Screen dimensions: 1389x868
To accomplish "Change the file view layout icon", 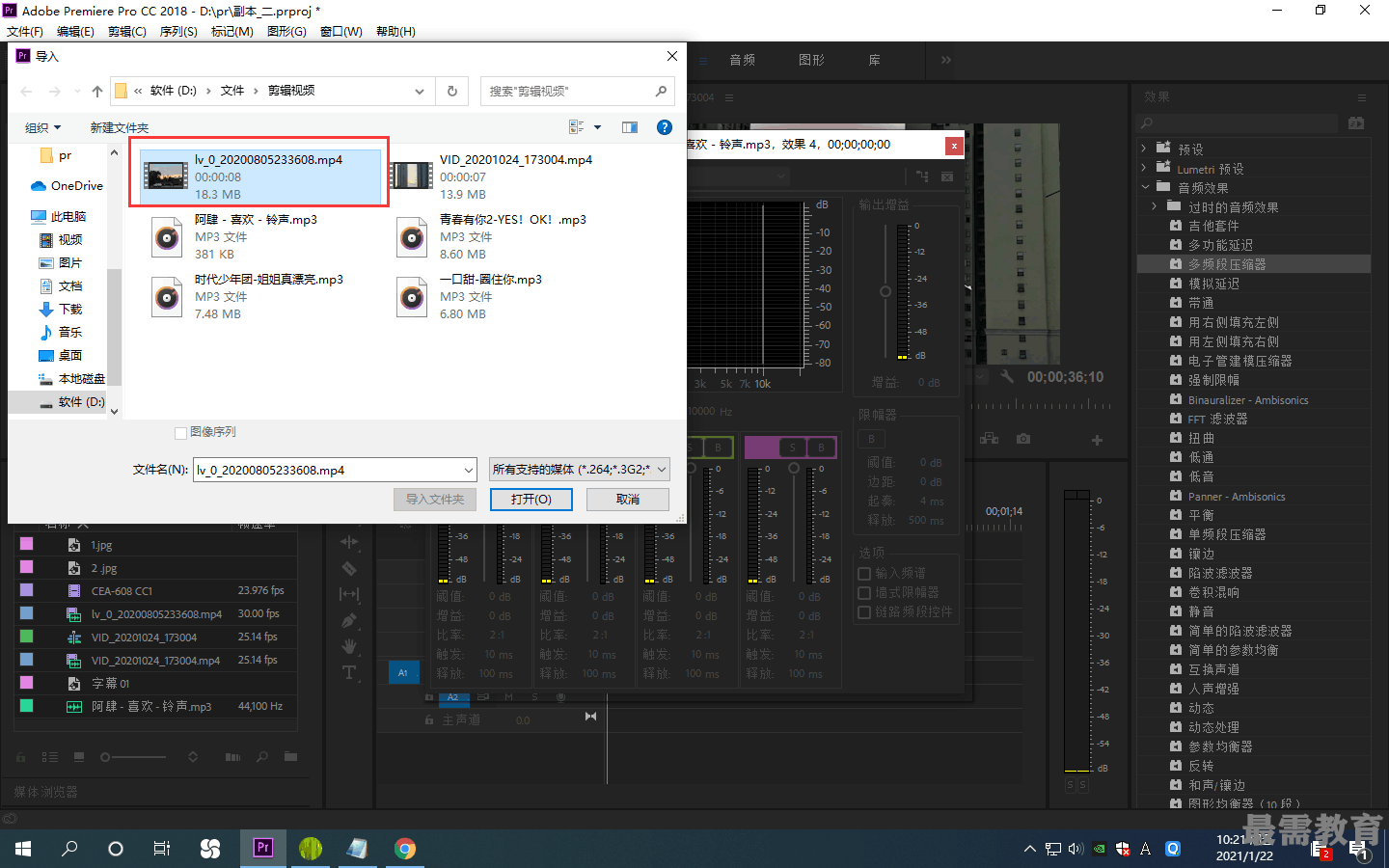I will 577,127.
